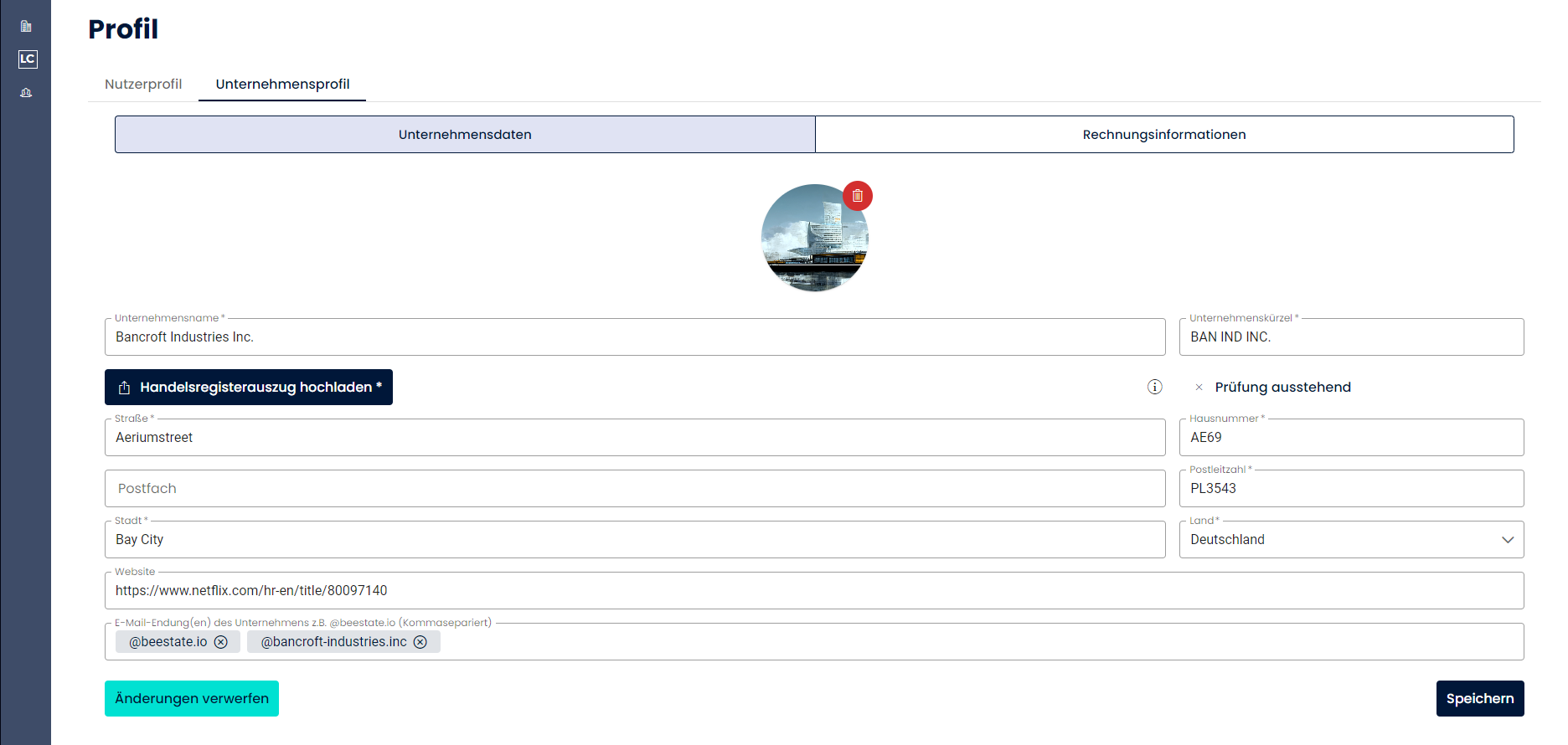Switch to the Nutzerprofil tab
Screen dimensions: 1568x745
143,84
